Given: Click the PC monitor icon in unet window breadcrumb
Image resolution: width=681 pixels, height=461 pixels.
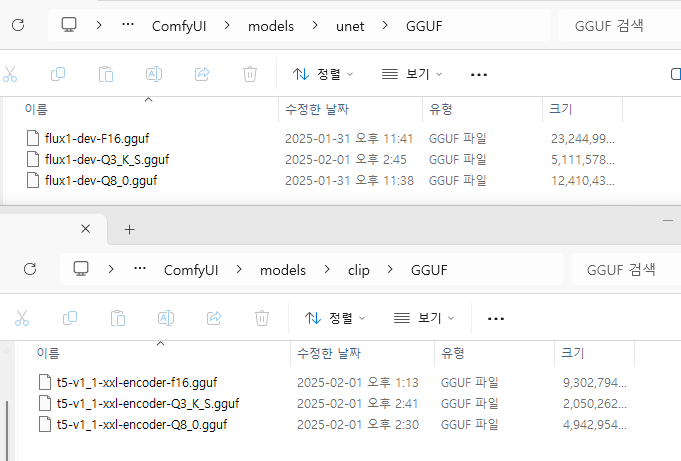Looking at the screenshot, I should (69, 25).
